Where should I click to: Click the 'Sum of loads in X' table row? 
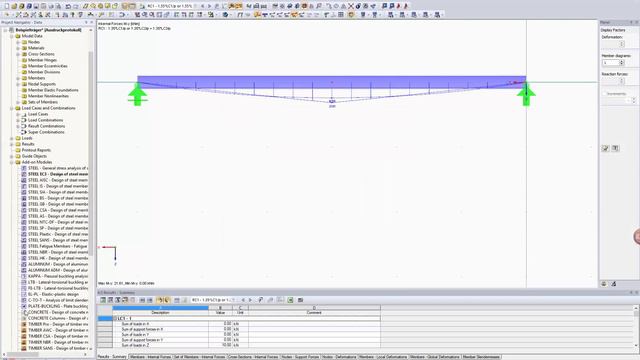[247, 324]
